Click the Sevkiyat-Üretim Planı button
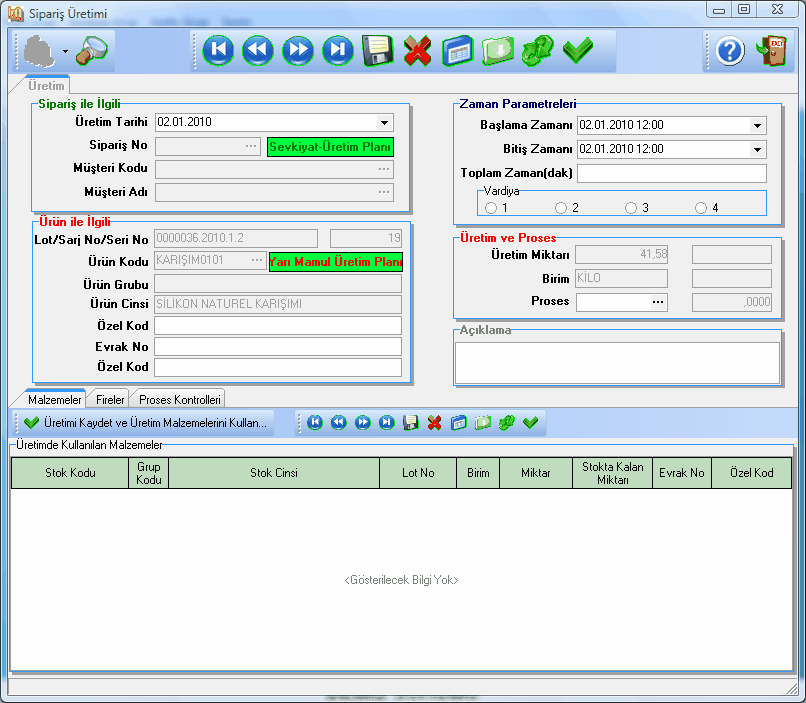The width and height of the screenshot is (806, 703). point(330,147)
